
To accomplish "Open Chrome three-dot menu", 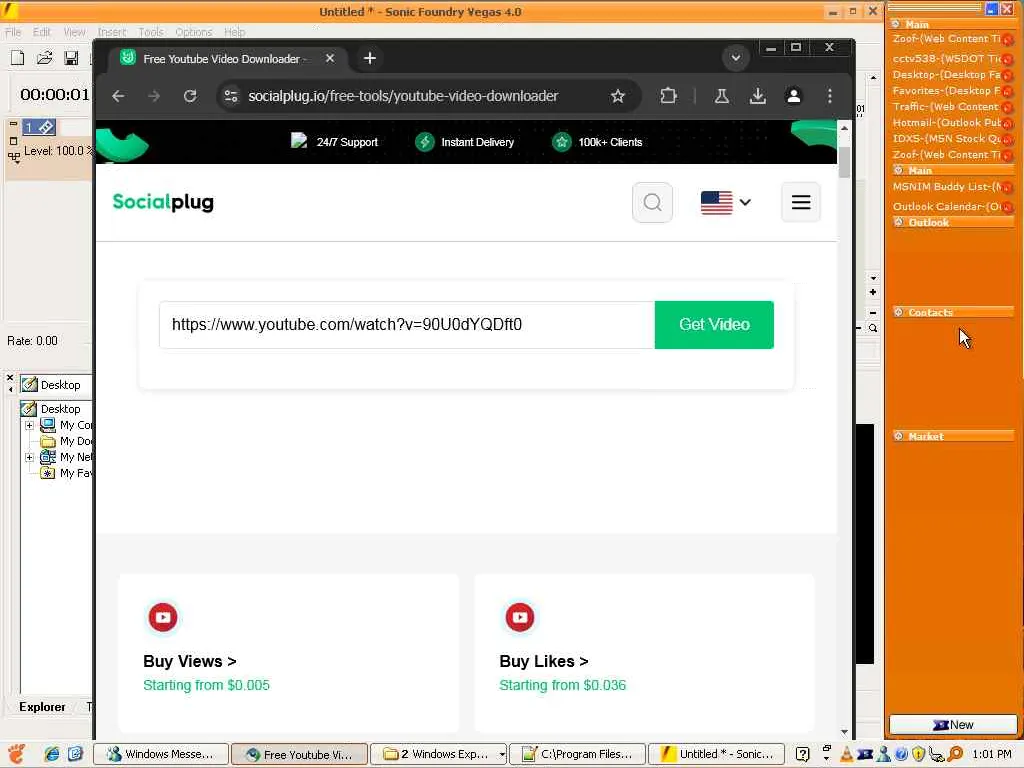I will (x=829, y=96).
